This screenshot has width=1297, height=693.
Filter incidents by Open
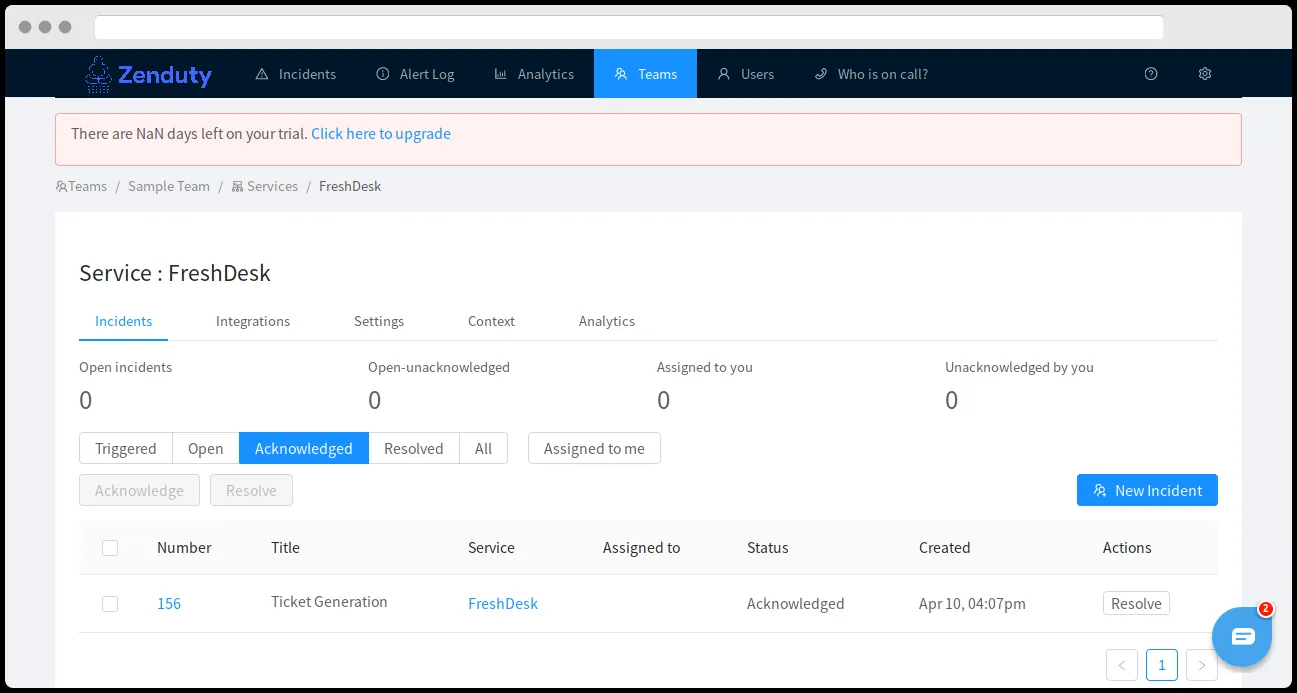[x=206, y=448]
